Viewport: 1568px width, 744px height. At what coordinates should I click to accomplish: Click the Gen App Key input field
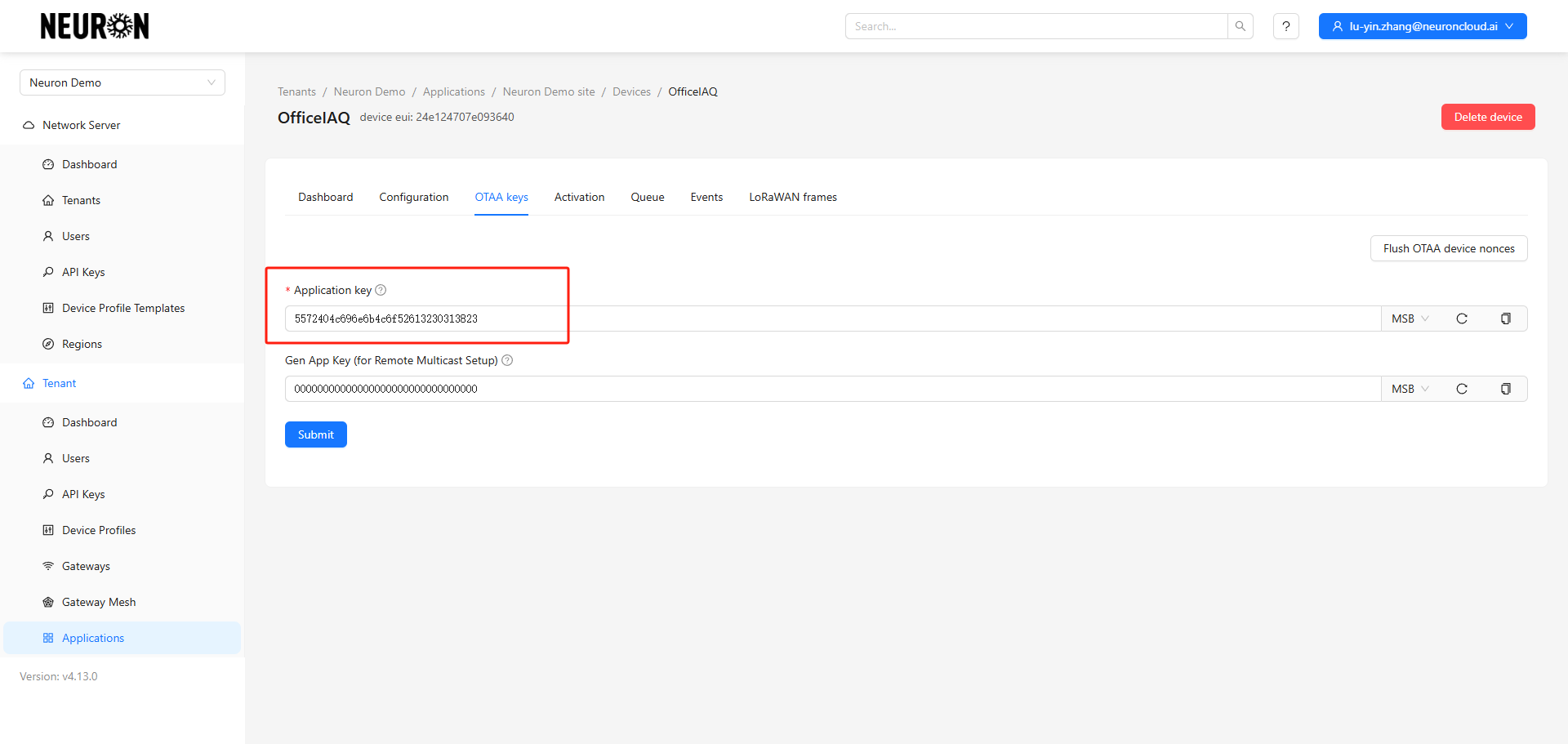(832, 389)
